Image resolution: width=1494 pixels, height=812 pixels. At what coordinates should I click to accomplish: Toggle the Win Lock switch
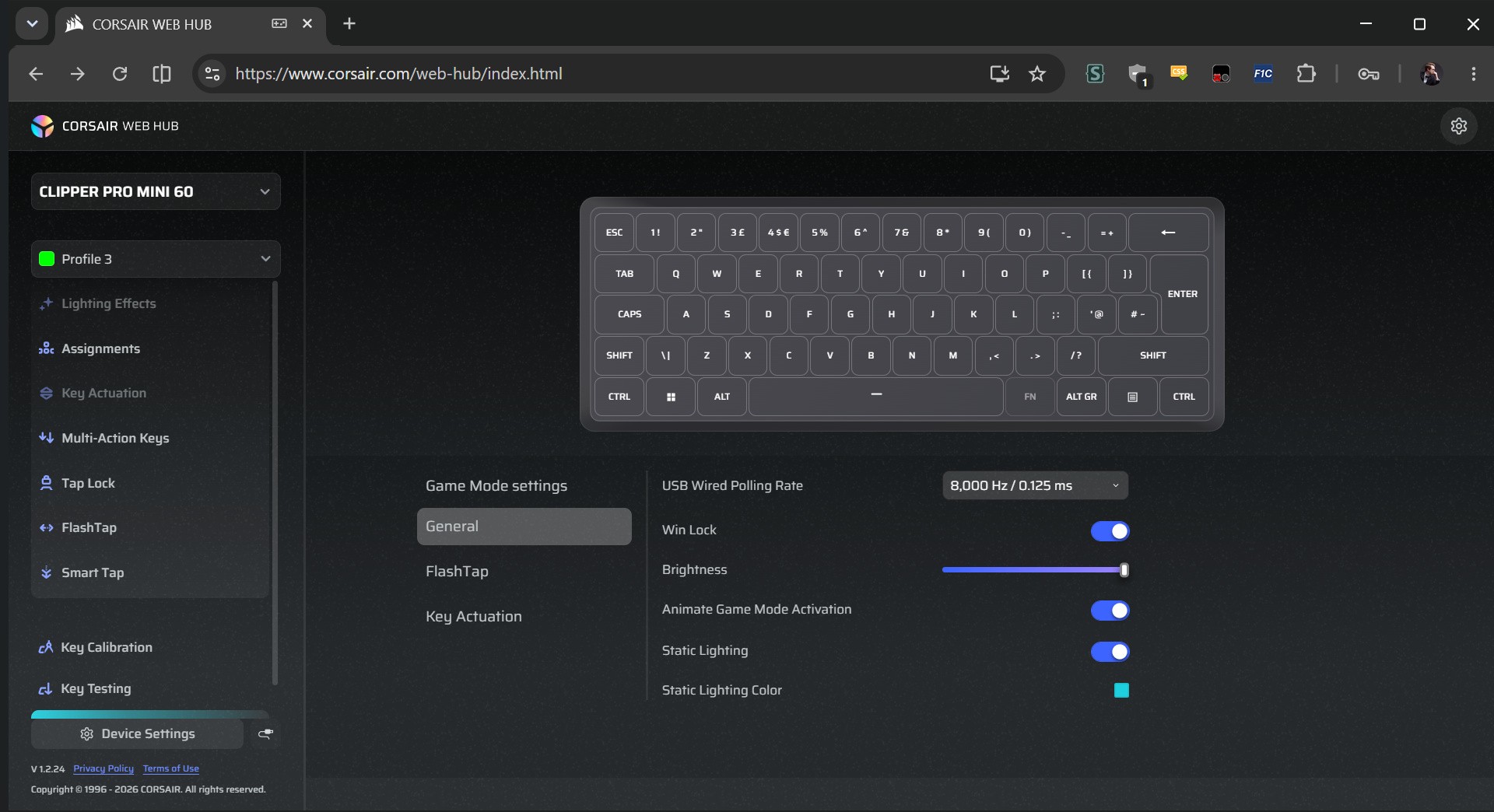point(1110,531)
